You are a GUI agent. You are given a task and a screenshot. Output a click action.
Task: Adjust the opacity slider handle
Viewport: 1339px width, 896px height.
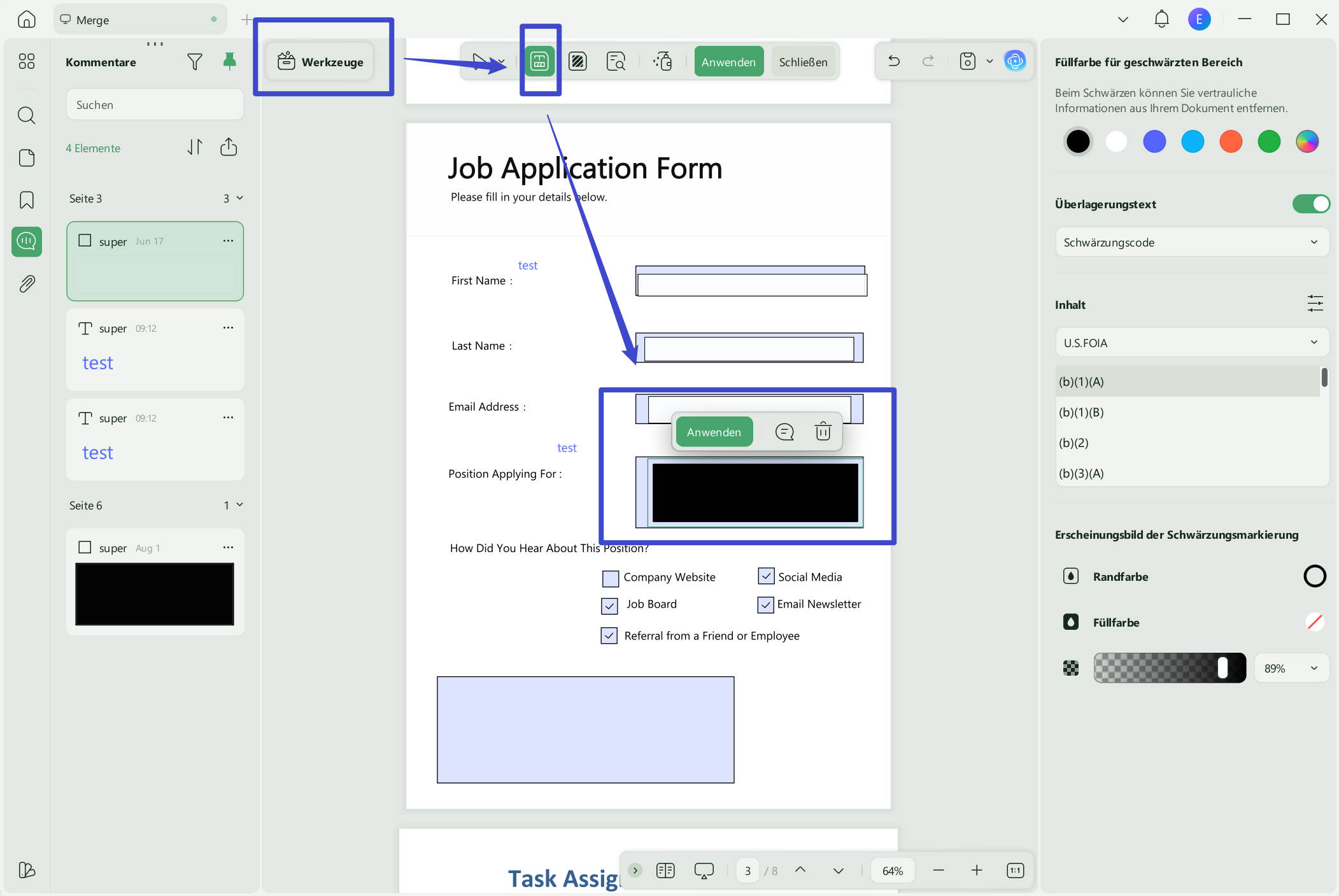[x=1222, y=667]
